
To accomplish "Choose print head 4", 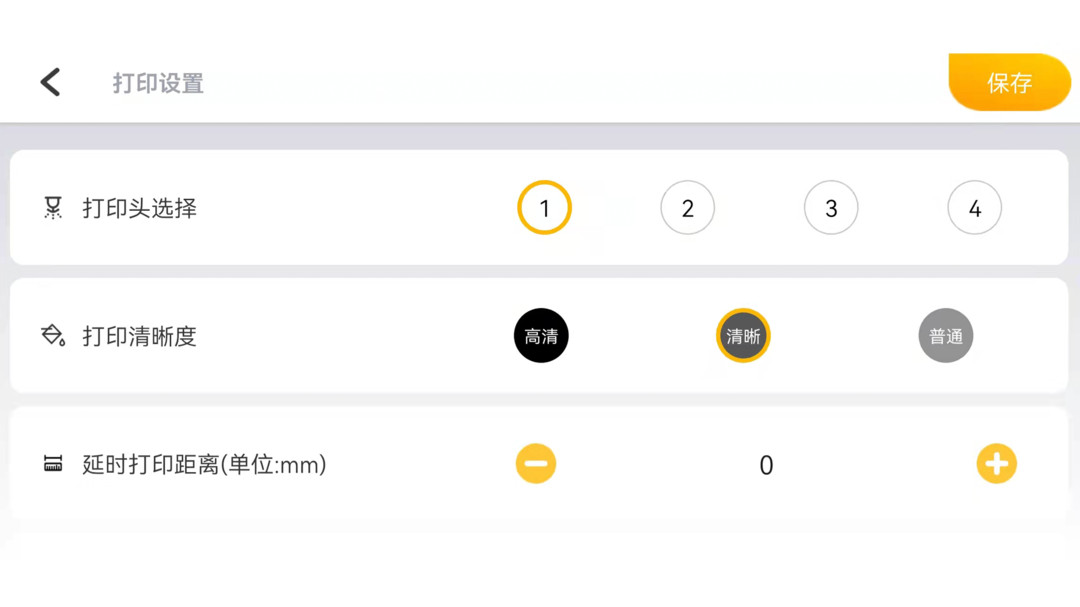I will point(974,208).
